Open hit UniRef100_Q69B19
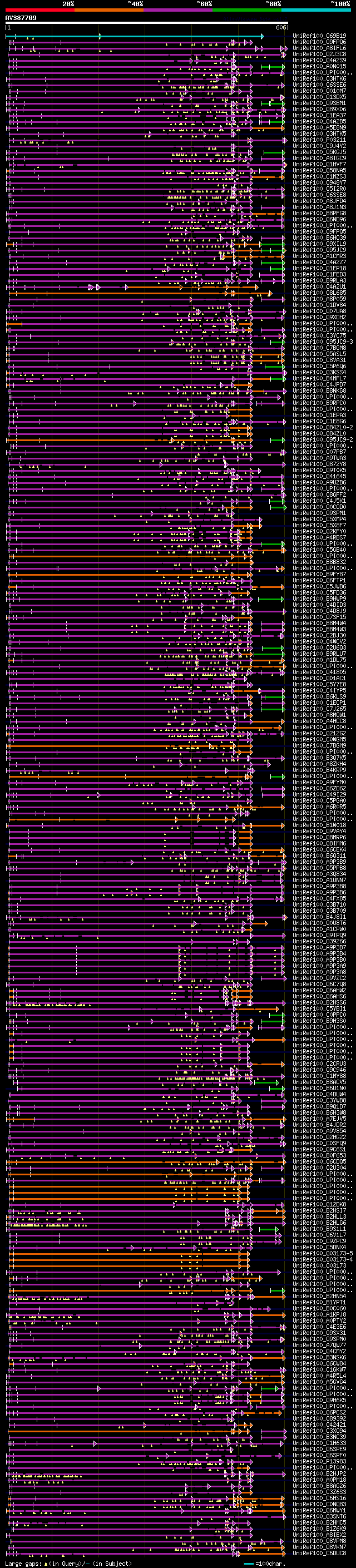Screen dimensions: 356x1568 point(319,36)
